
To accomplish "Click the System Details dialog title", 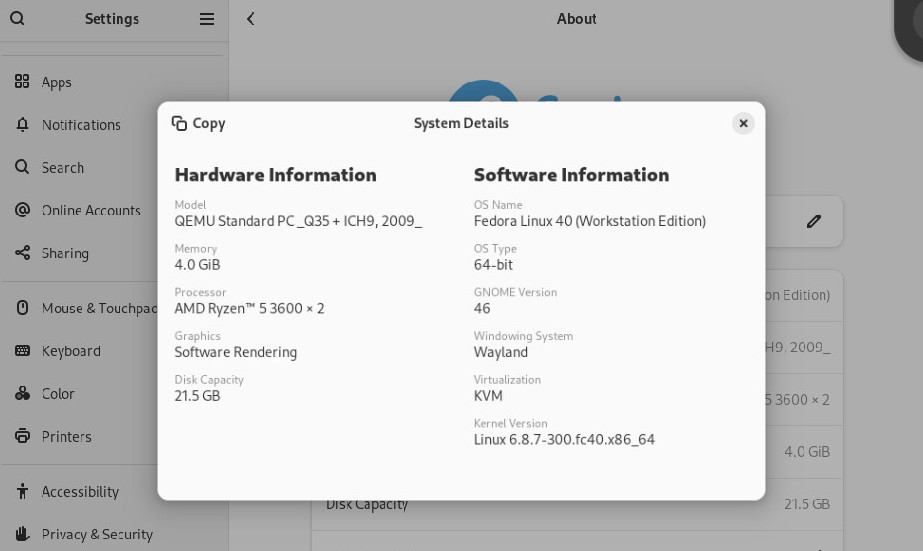I will (x=461, y=124).
